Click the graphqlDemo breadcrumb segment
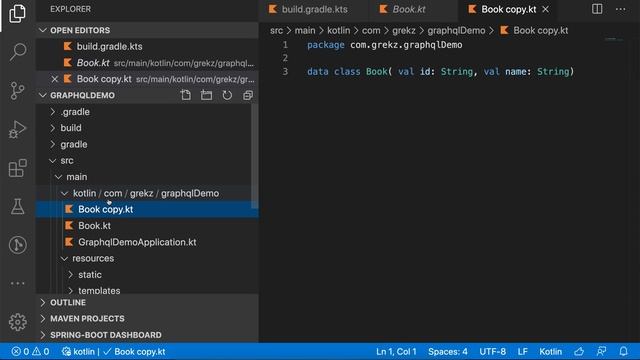 (x=456, y=31)
